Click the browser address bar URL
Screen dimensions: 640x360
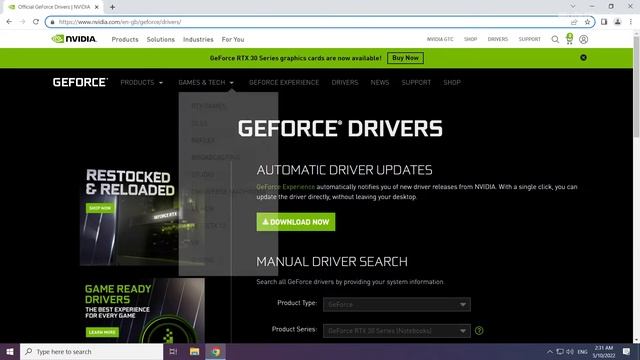click(120, 22)
